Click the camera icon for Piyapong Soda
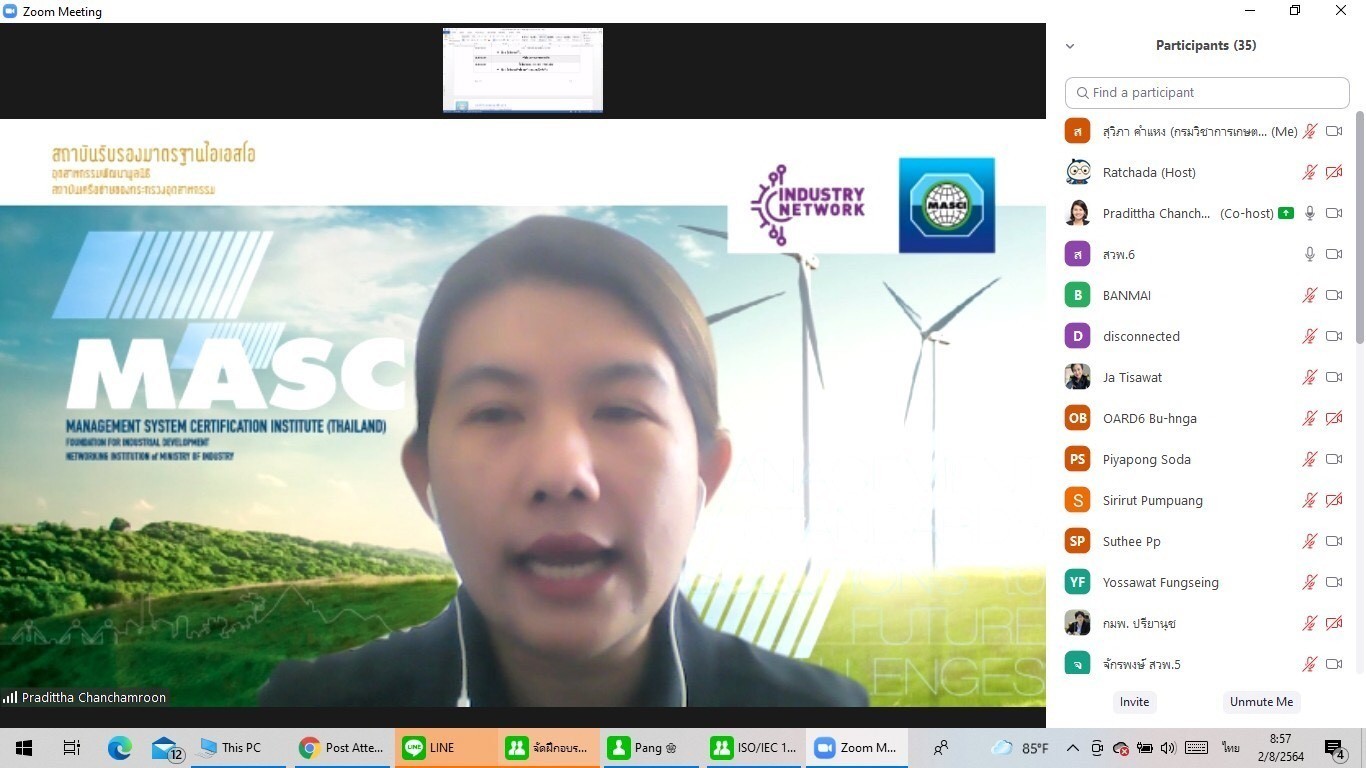The height and width of the screenshot is (768, 1366). pyautogui.click(x=1334, y=459)
